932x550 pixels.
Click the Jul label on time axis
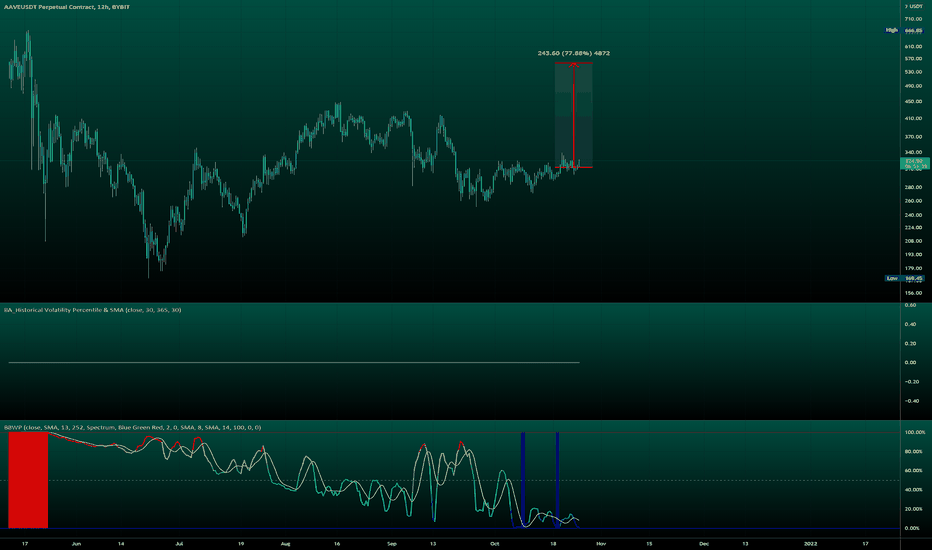(179, 543)
